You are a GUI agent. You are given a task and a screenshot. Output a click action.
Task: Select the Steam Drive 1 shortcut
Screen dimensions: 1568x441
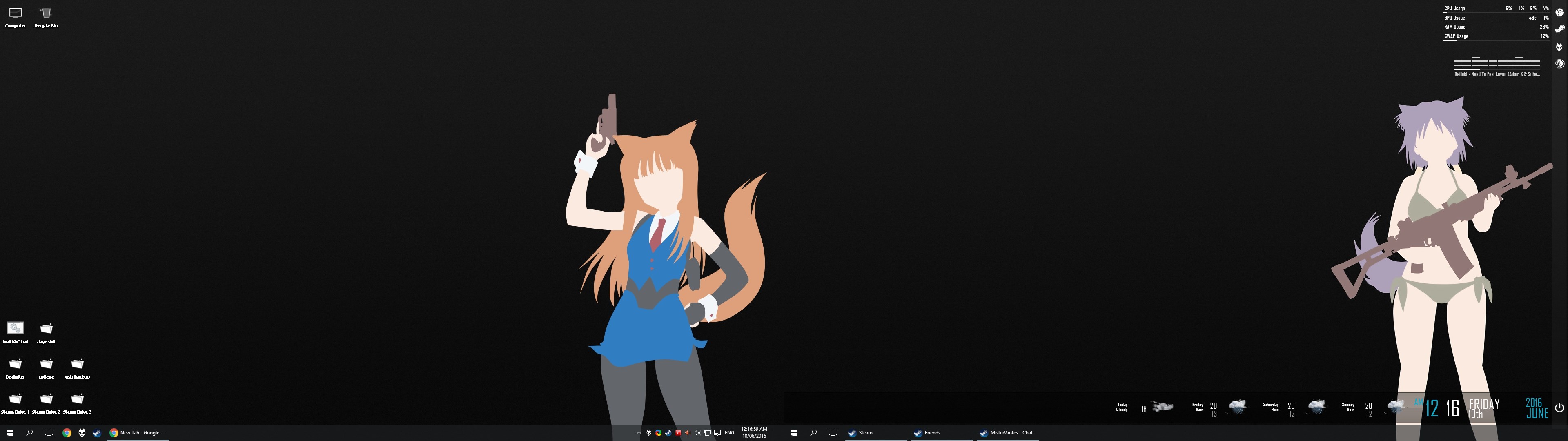pos(15,403)
